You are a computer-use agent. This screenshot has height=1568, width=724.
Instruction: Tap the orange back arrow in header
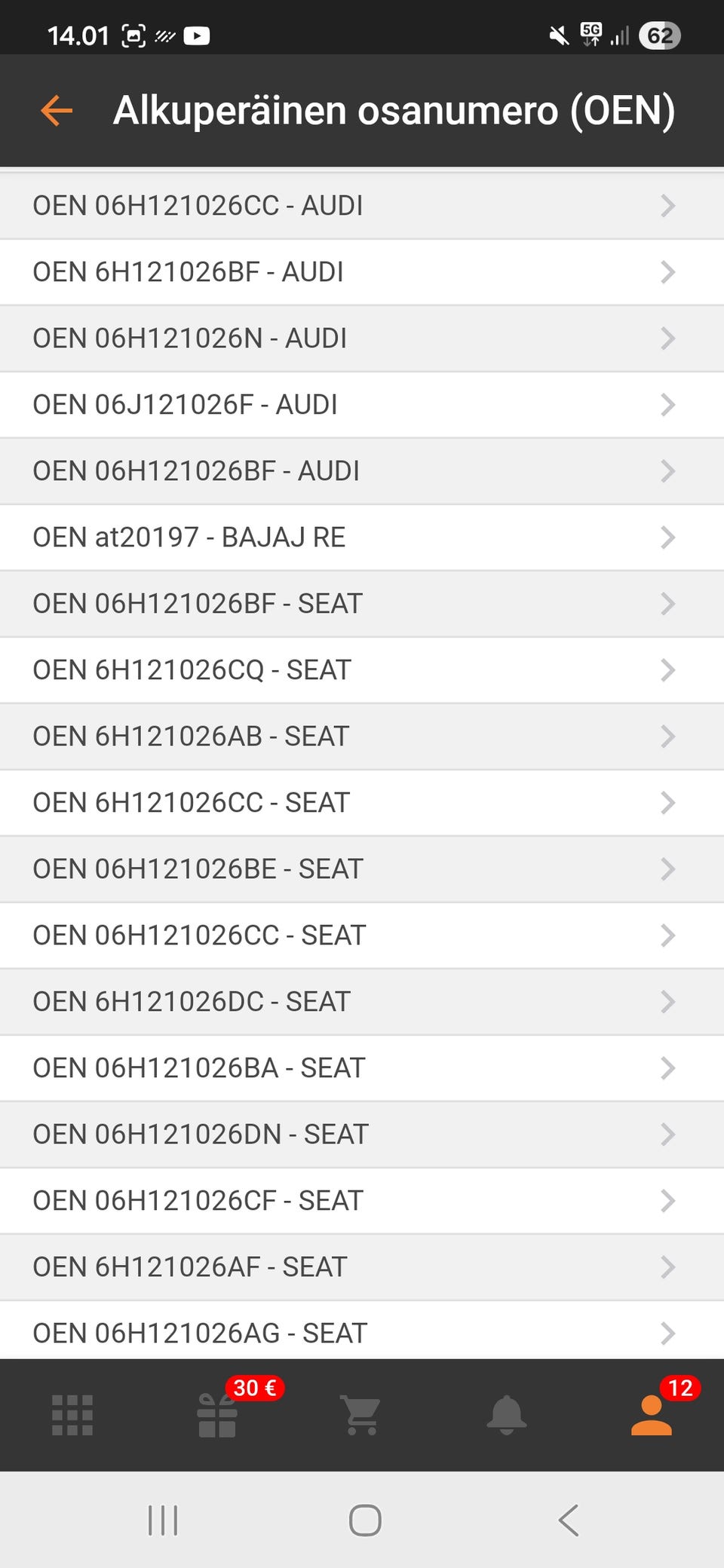tap(57, 111)
